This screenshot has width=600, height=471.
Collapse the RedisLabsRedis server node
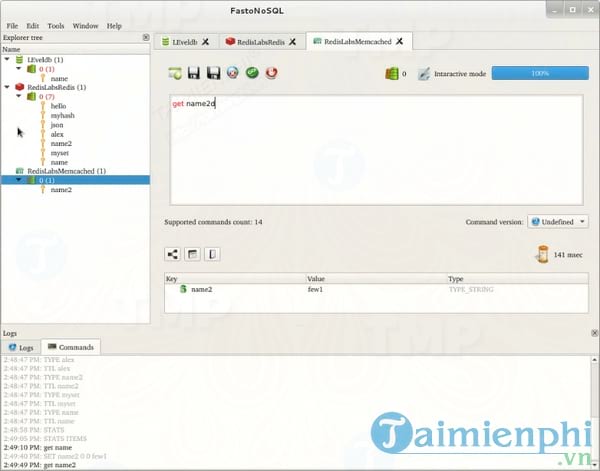click(8, 87)
